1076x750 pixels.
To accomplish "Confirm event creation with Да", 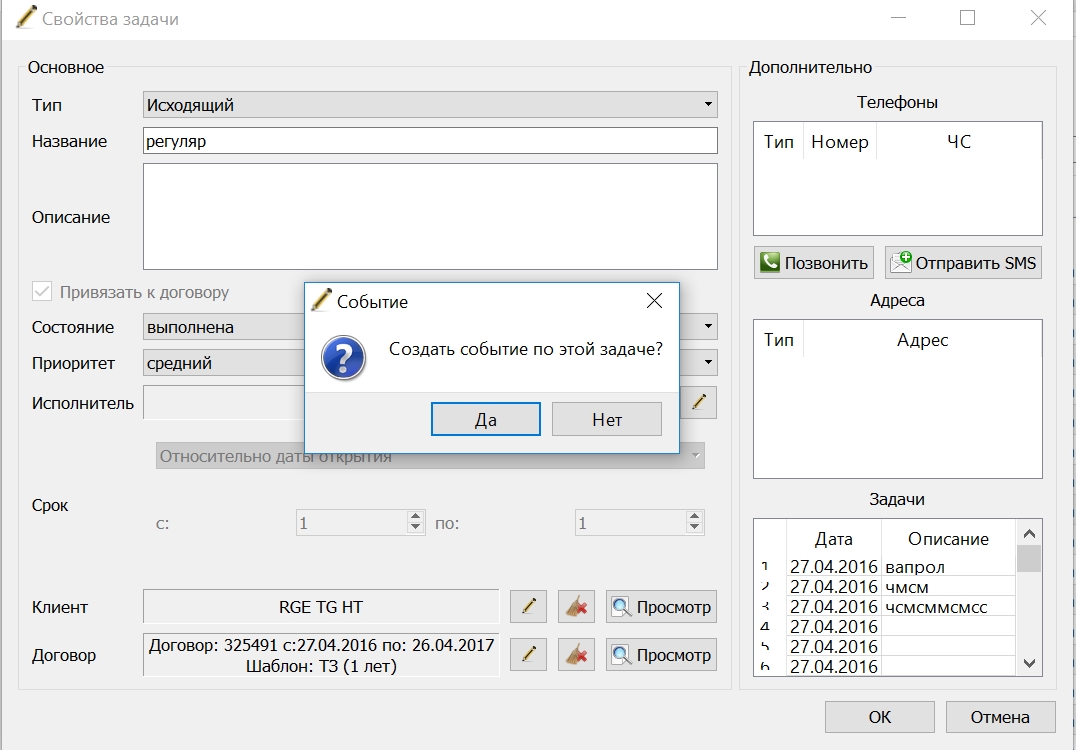I will pyautogui.click(x=486, y=419).
